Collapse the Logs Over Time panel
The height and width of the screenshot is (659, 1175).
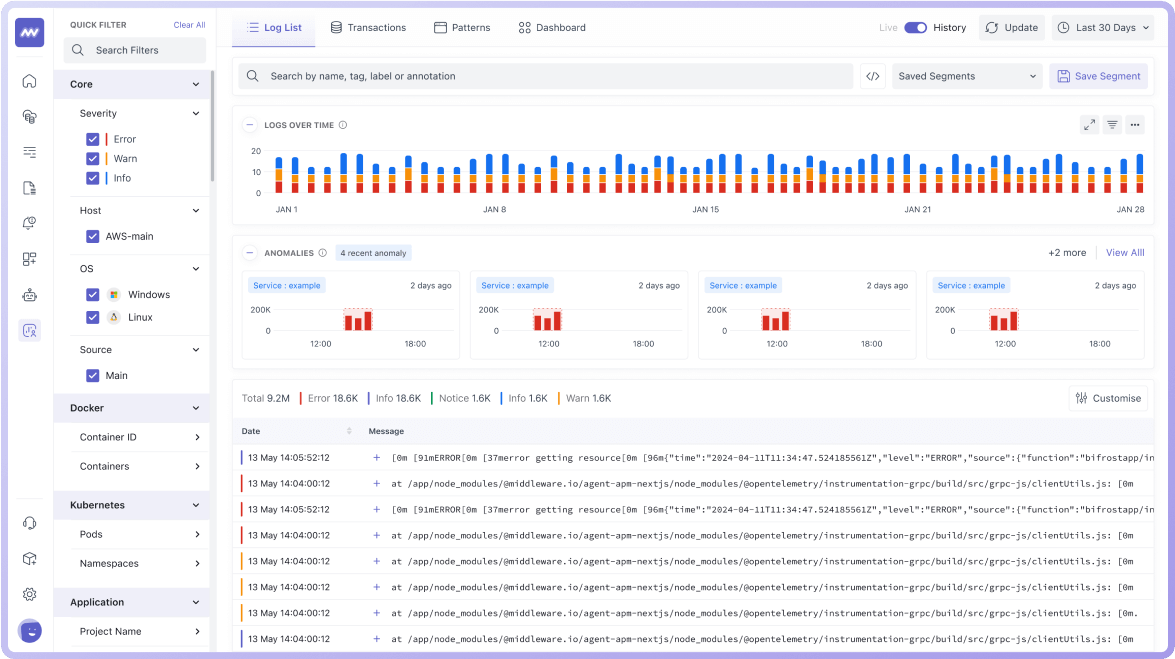pyautogui.click(x=250, y=125)
